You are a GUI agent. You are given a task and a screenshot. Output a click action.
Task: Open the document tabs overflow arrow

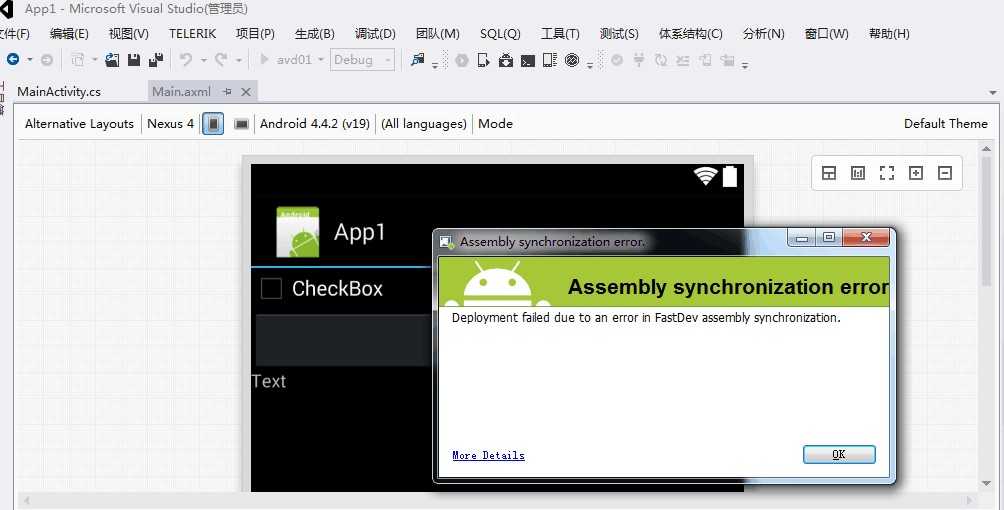(992, 93)
